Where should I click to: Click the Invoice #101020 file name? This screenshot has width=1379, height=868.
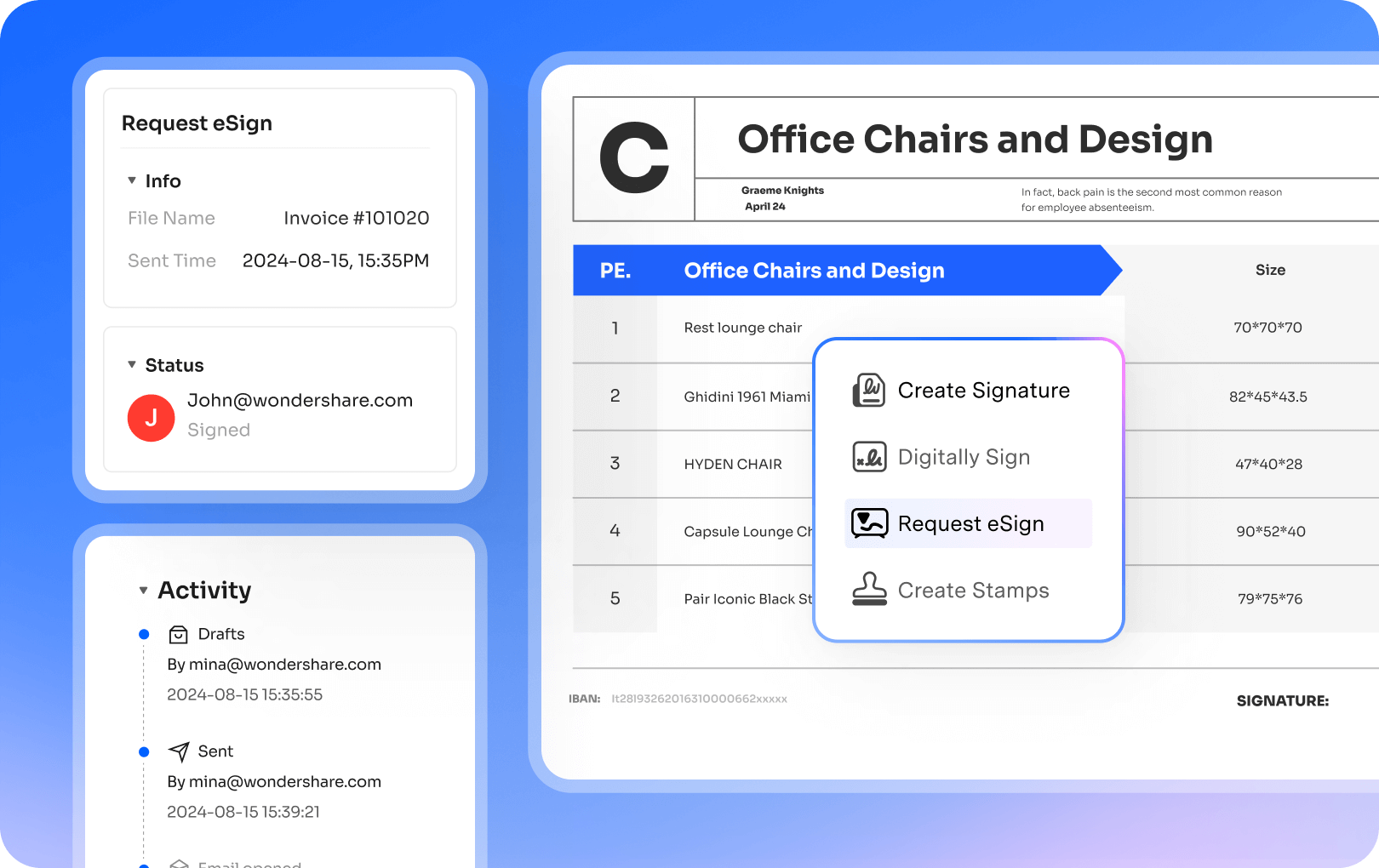pos(356,218)
